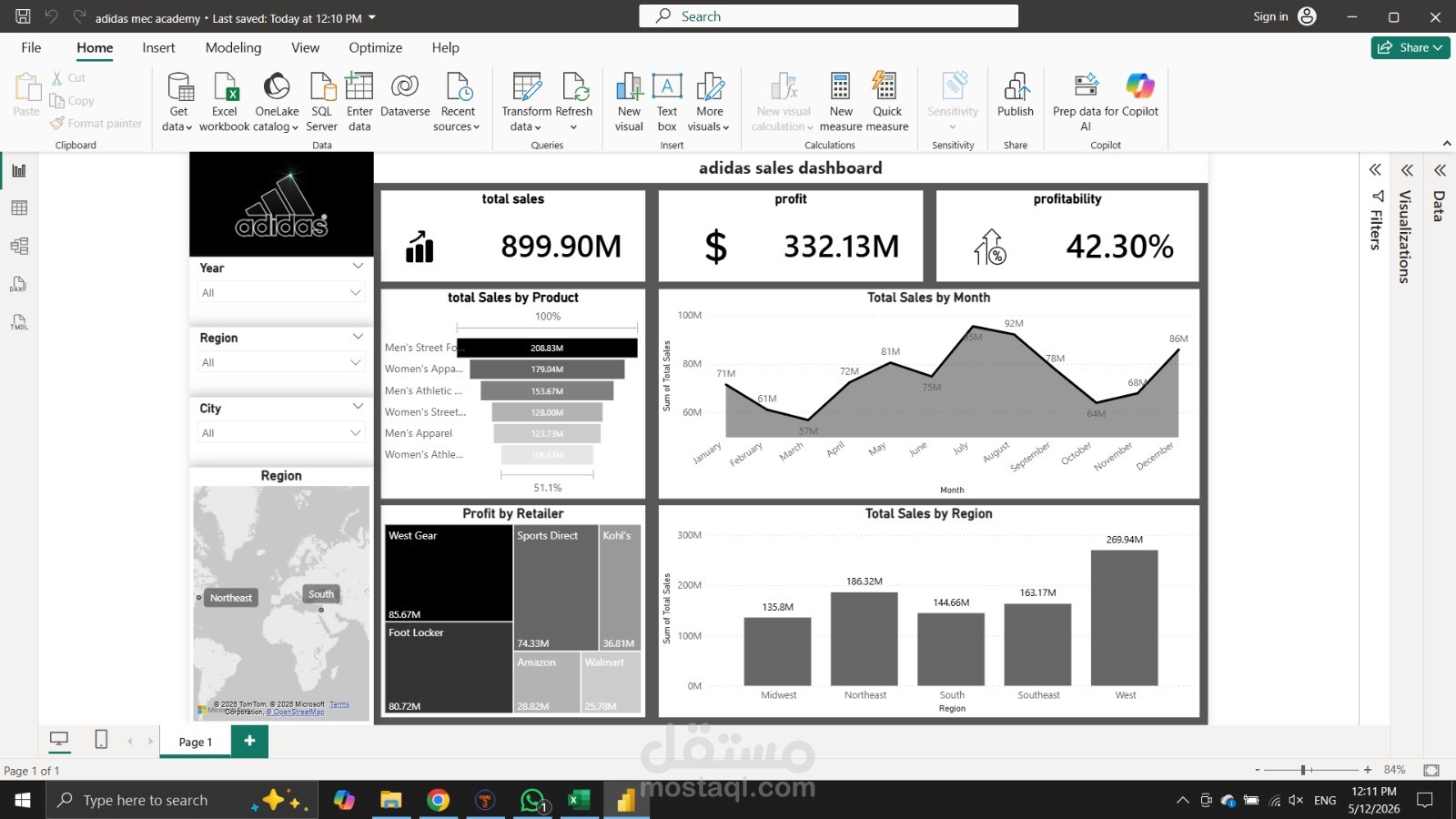Collapse the City slicer header chevron

coord(358,407)
